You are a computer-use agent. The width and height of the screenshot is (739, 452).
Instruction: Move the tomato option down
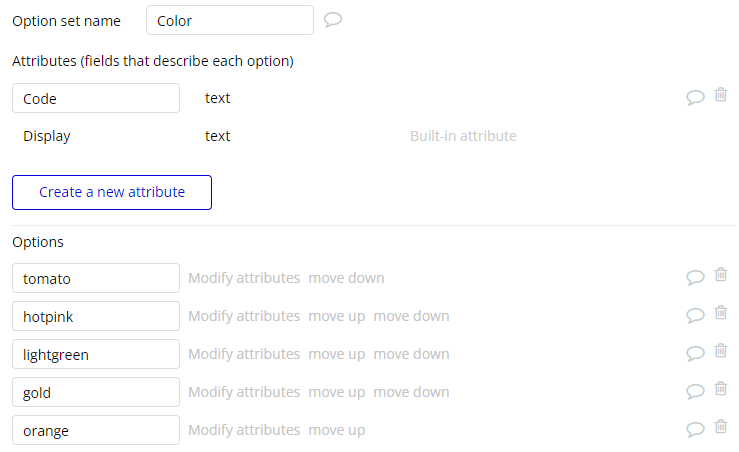click(346, 278)
